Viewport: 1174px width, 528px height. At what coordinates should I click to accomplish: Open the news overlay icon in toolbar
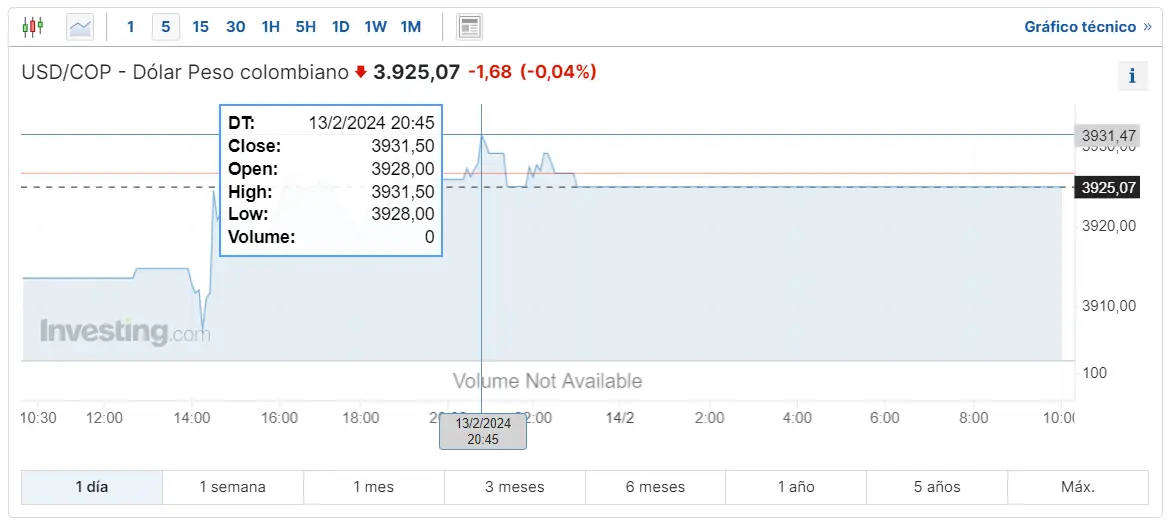tap(469, 27)
